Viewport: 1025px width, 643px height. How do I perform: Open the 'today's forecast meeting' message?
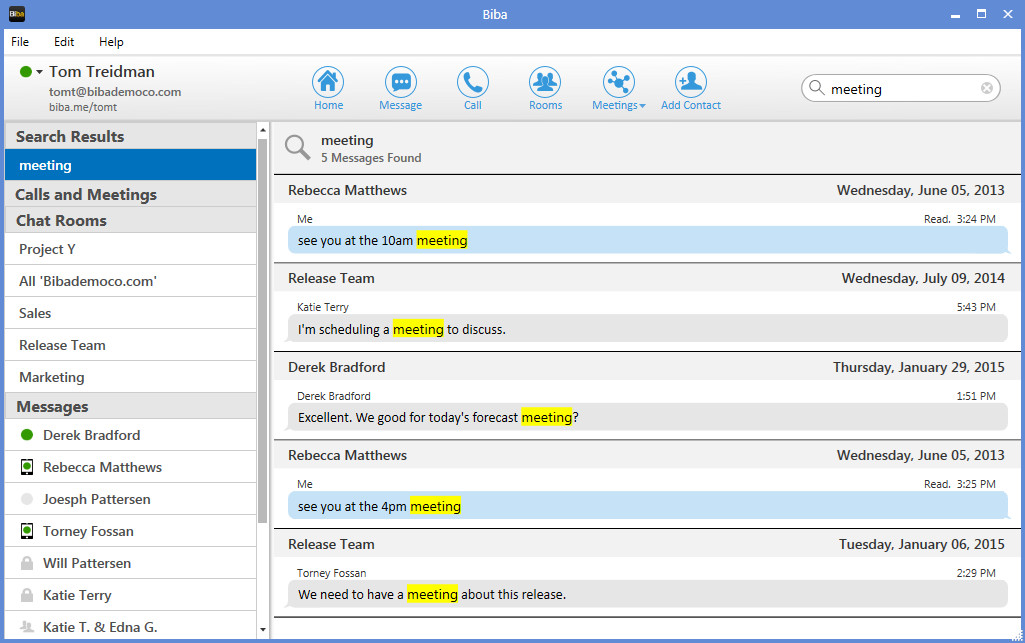pos(647,417)
